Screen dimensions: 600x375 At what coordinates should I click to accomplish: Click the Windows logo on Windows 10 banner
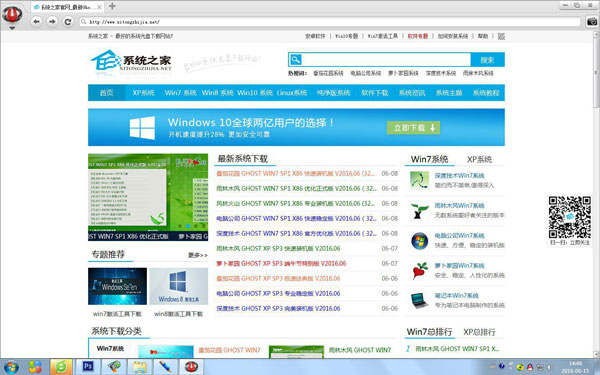142,127
